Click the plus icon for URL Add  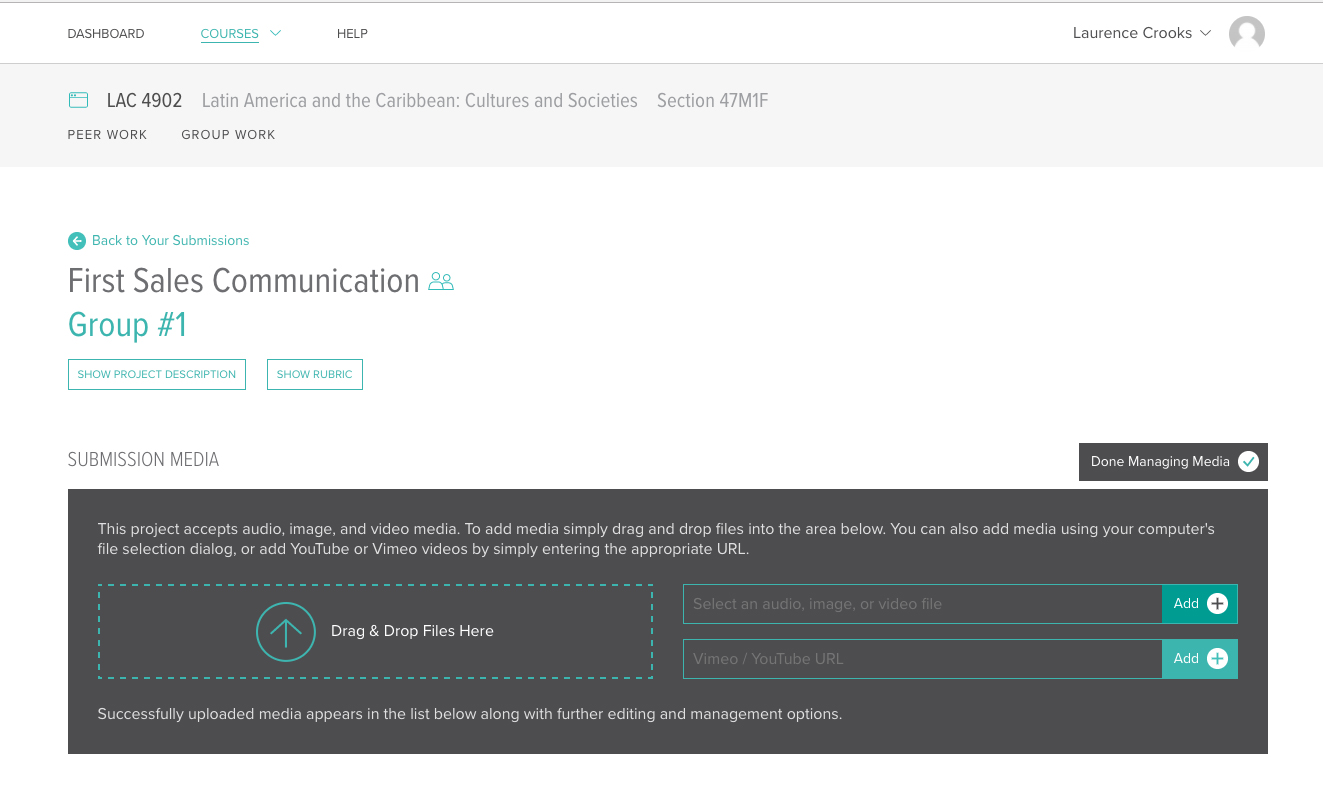(x=1217, y=659)
